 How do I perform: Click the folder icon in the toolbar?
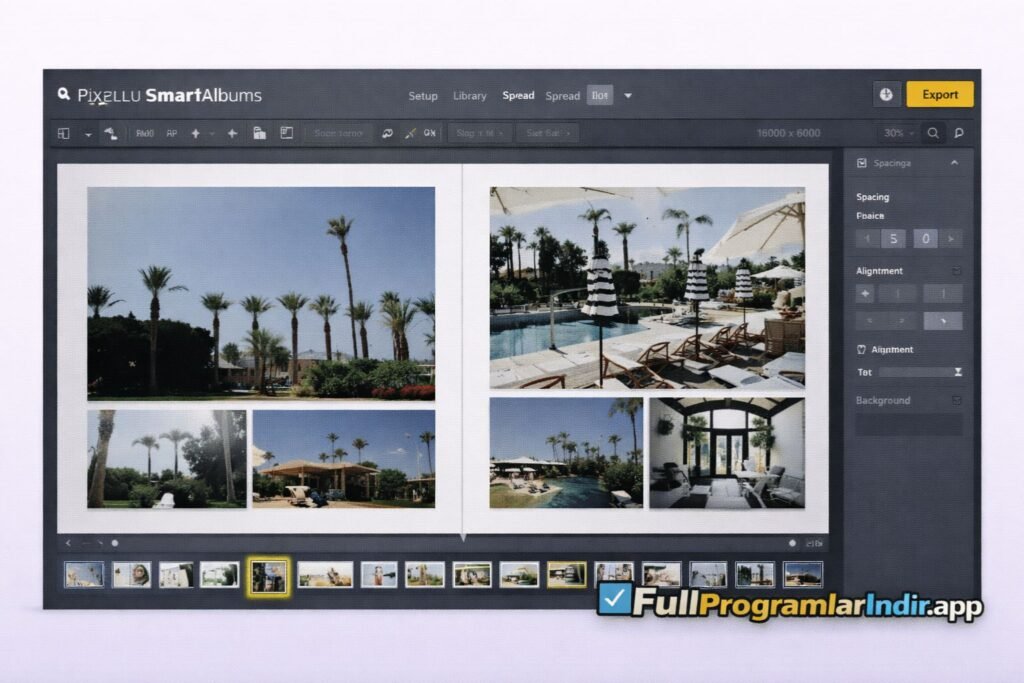(x=259, y=133)
